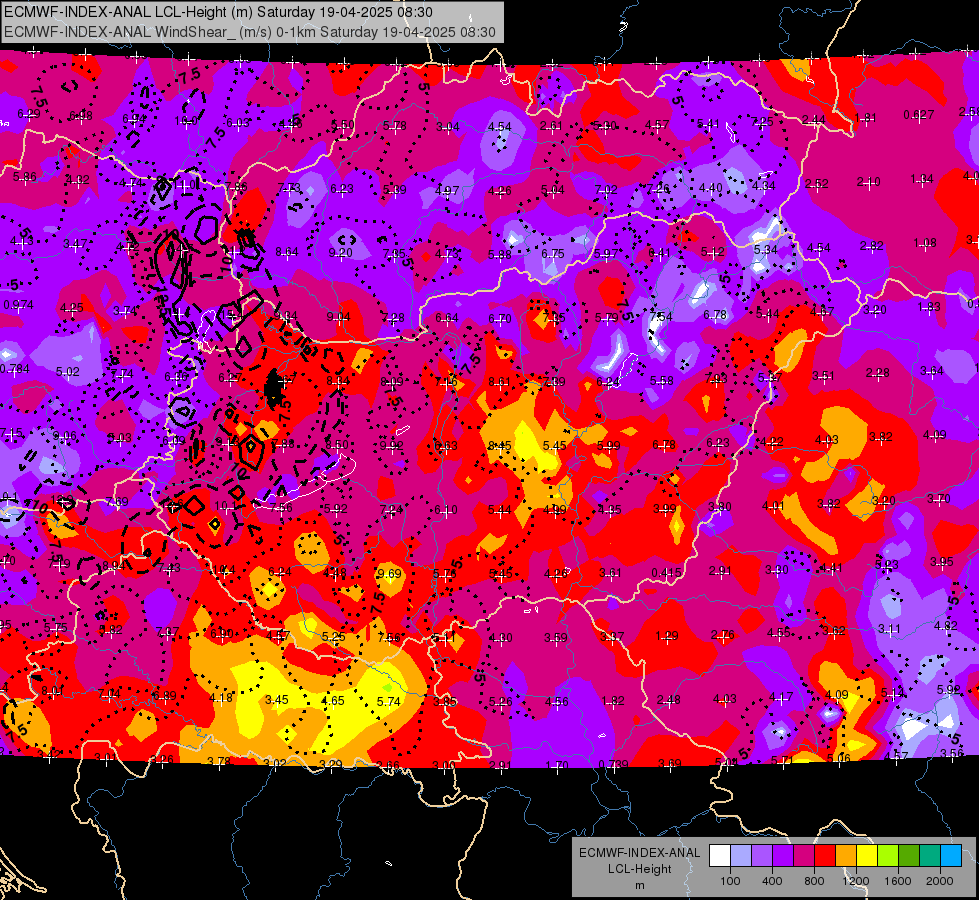Click the grid value 6.29
This screenshot has height=900, width=979.
pos(29,114)
